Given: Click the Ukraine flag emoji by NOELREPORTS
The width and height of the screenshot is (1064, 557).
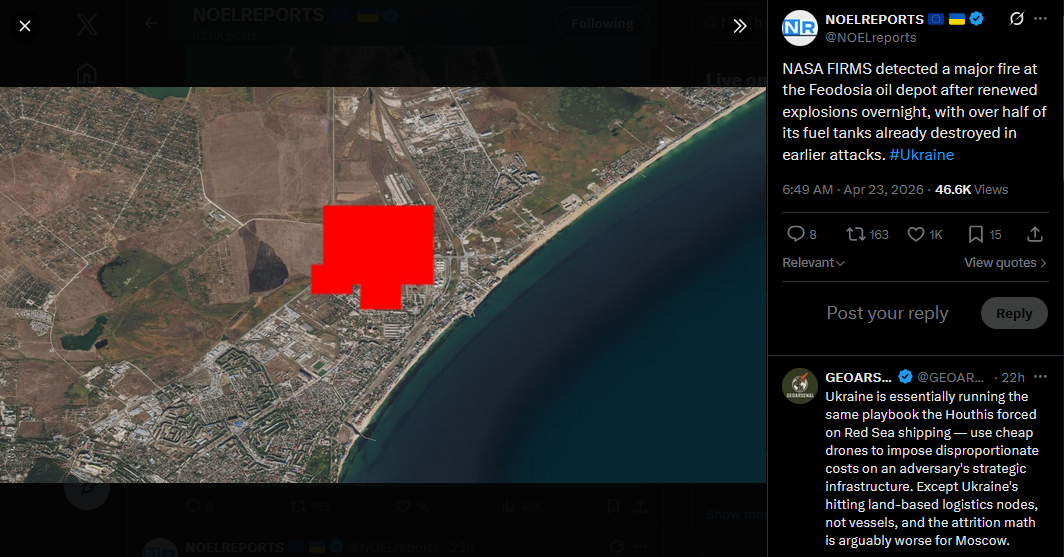Looking at the screenshot, I should [x=957, y=19].
